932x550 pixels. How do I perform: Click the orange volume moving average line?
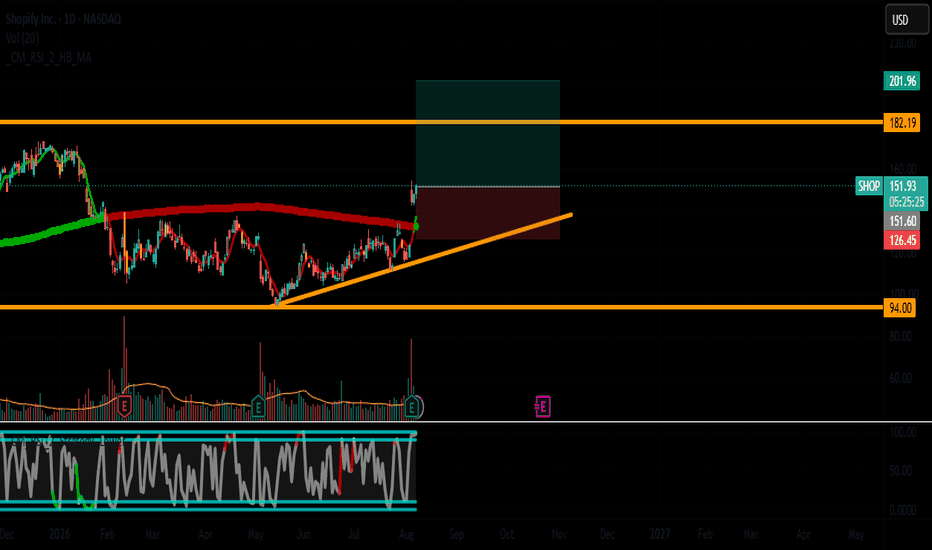tap(149, 385)
